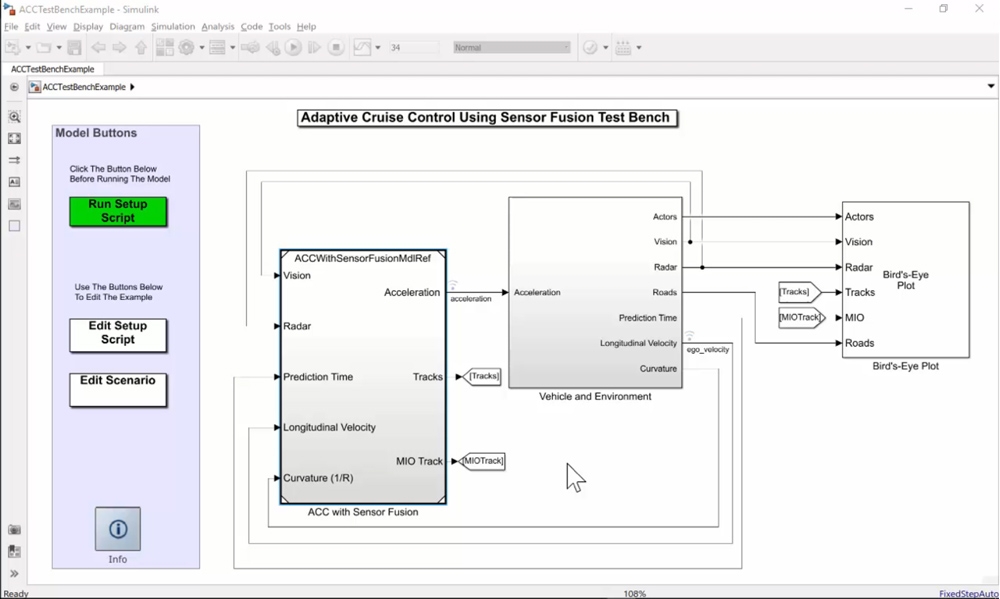Click the Fast Restart toolbar icon
This screenshot has width=1000, height=599.
250,47
